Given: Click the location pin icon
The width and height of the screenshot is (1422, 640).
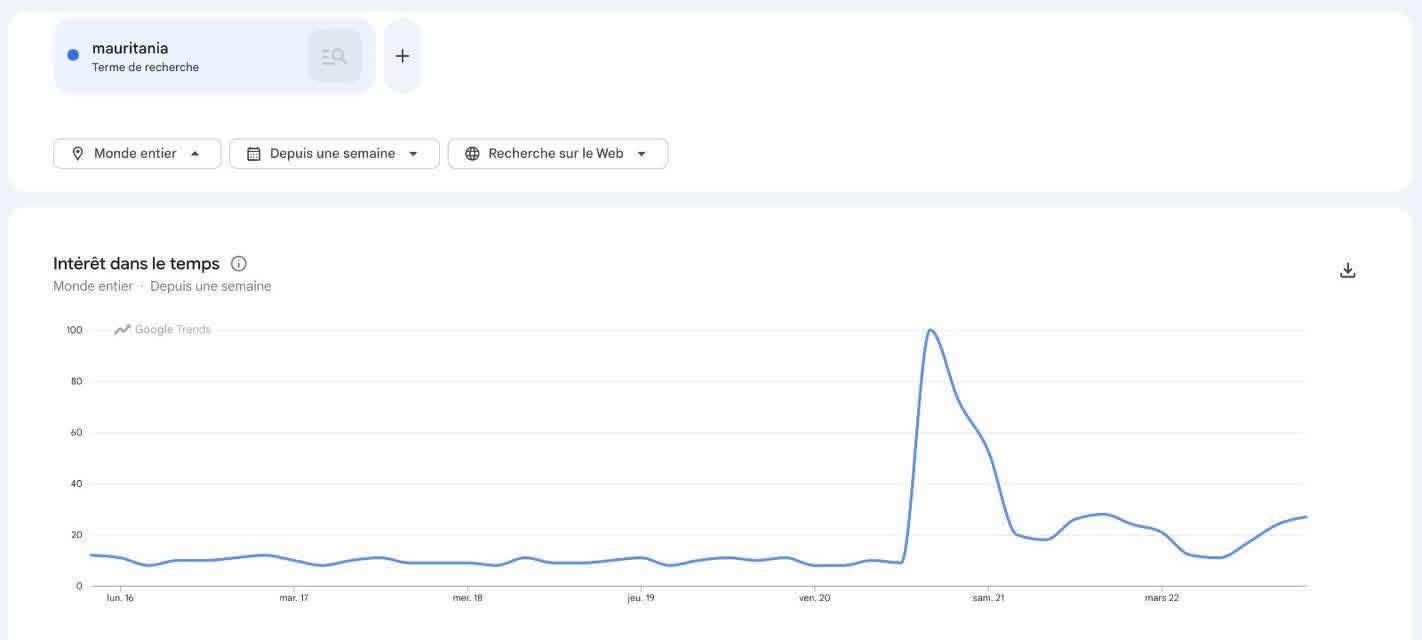Looking at the screenshot, I should pos(78,154).
